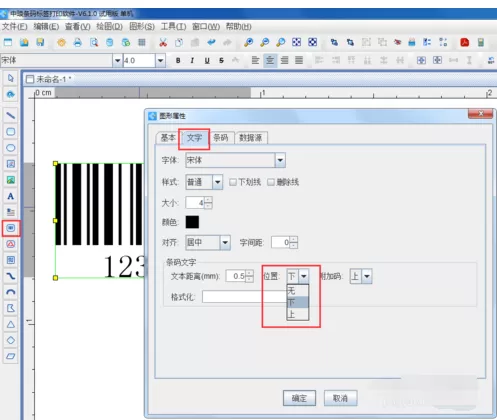Click the red PDF export icon

[464, 42]
